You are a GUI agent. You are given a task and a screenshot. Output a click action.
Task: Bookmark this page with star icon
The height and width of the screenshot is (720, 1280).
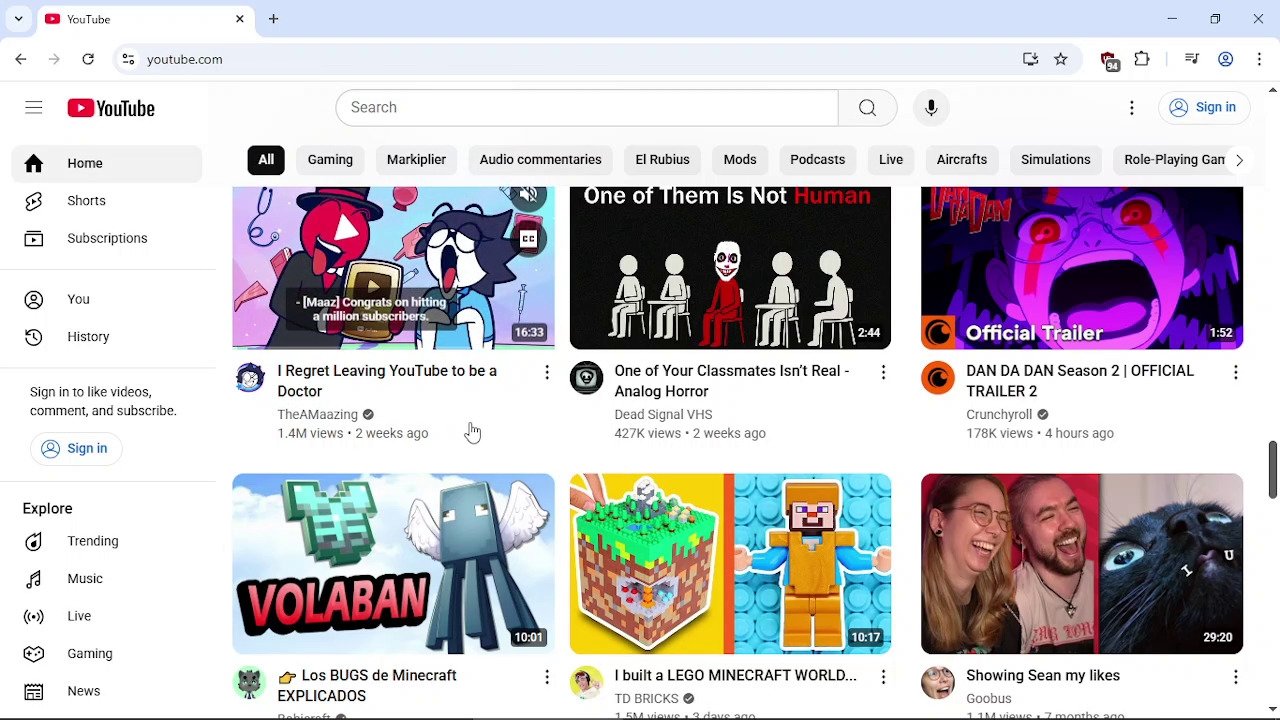[1061, 59]
